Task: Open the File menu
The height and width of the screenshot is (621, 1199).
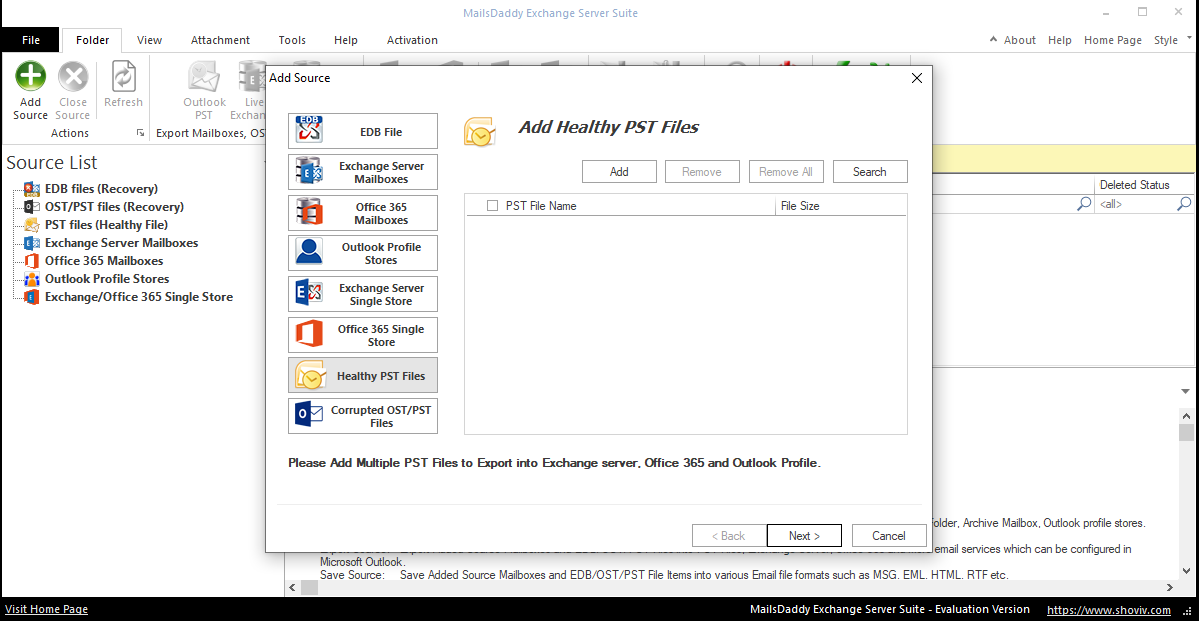Action: pos(31,40)
